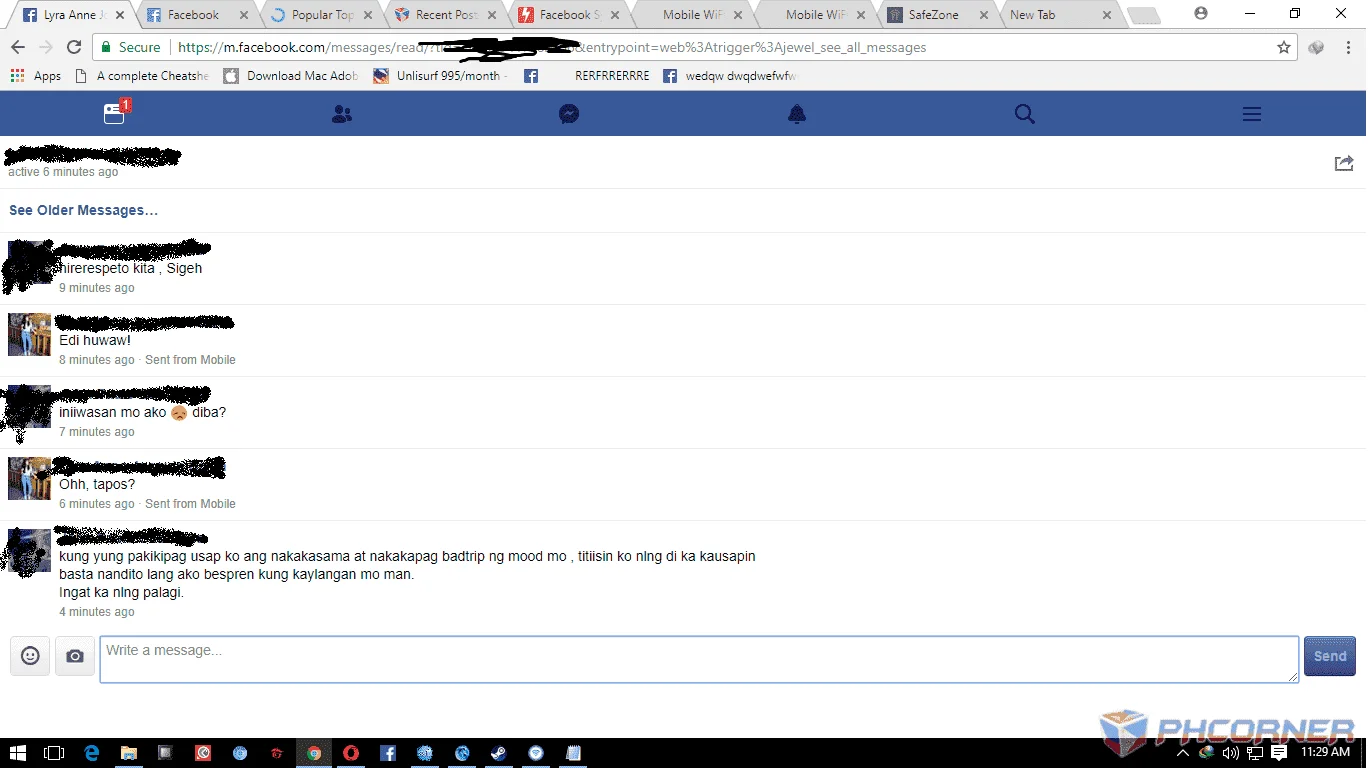Click the volume speaker tray icon
Viewport: 1368px width, 768px height.
pyautogui.click(x=1230, y=753)
